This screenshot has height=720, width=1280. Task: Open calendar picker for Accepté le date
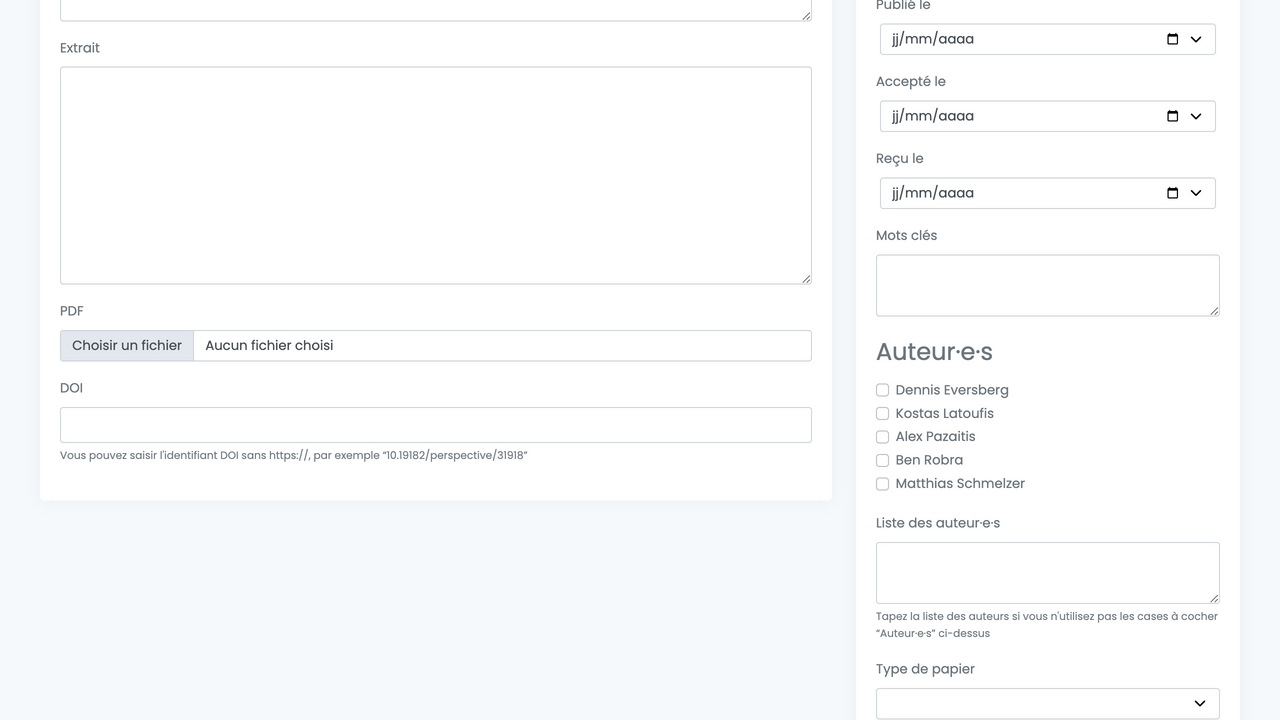coord(1172,116)
